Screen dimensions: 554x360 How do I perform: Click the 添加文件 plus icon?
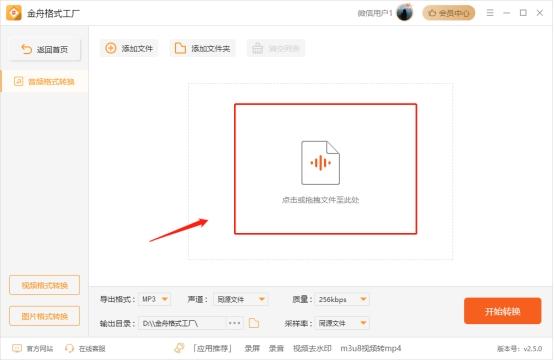coord(111,48)
